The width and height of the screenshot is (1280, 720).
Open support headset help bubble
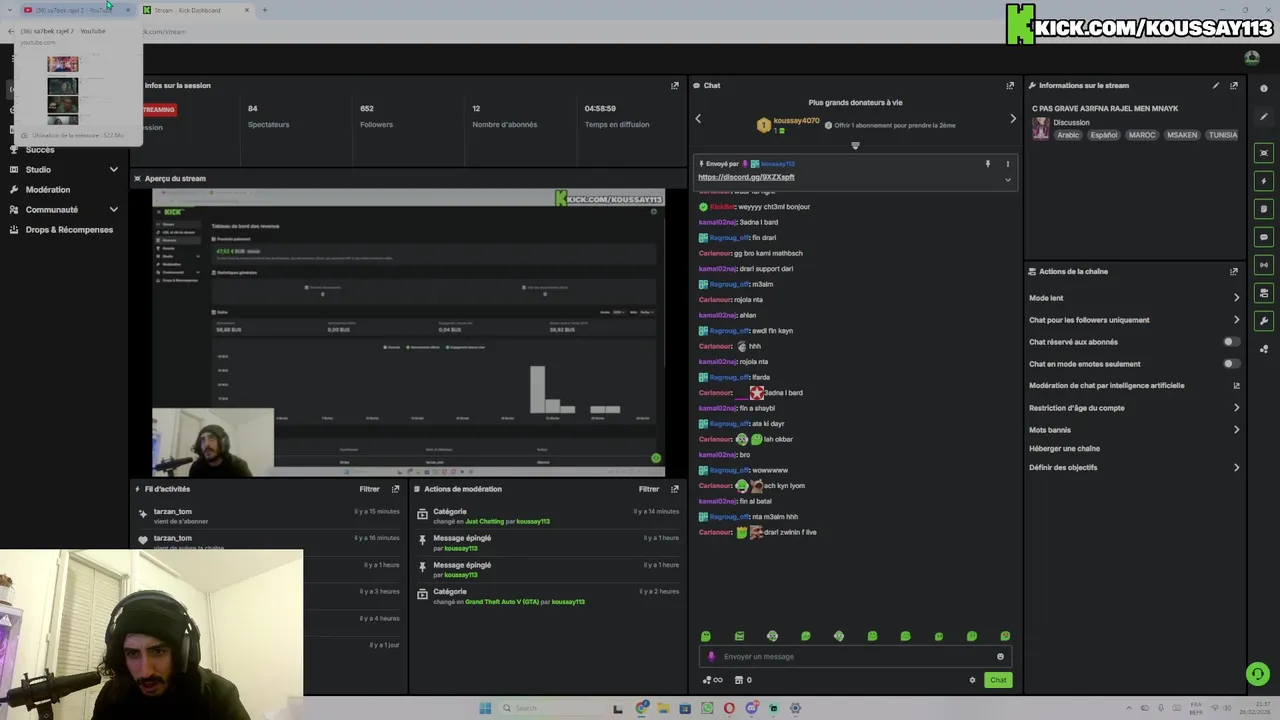click(1258, 674)
